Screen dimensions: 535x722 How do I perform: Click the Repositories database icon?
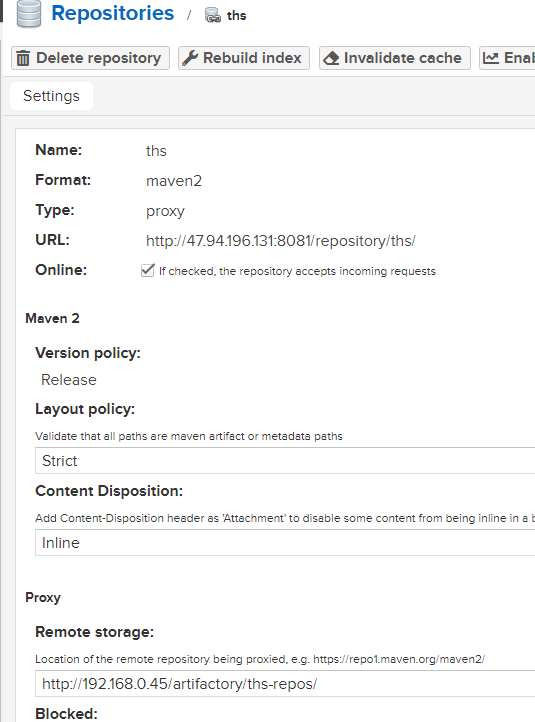click(29, 14)
